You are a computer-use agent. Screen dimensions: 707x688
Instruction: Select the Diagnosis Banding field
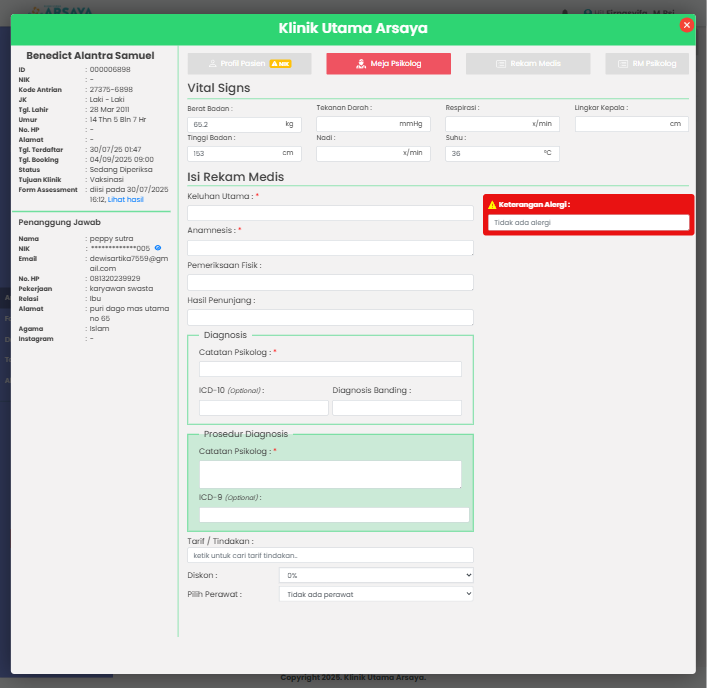click(x=396, y=408)
